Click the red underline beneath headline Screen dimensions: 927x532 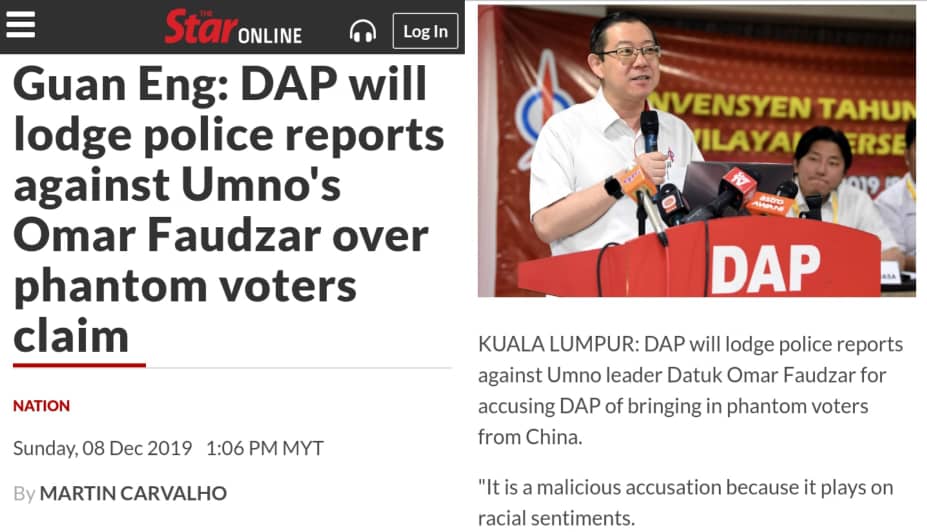click(x=79, y=365)
